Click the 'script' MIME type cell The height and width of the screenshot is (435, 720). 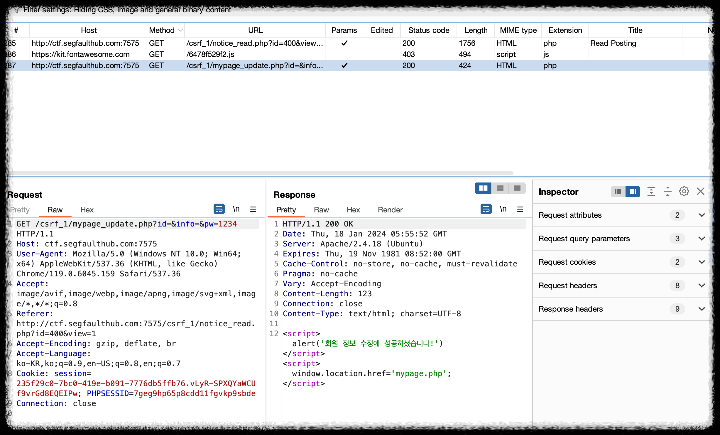tap(506, 54)
